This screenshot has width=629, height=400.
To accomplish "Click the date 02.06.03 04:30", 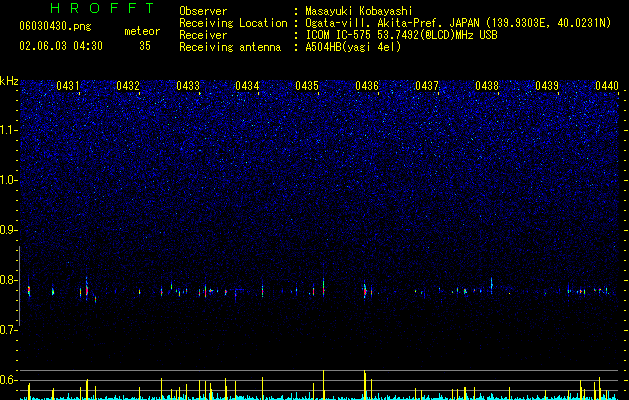I will tap(61, 46).
